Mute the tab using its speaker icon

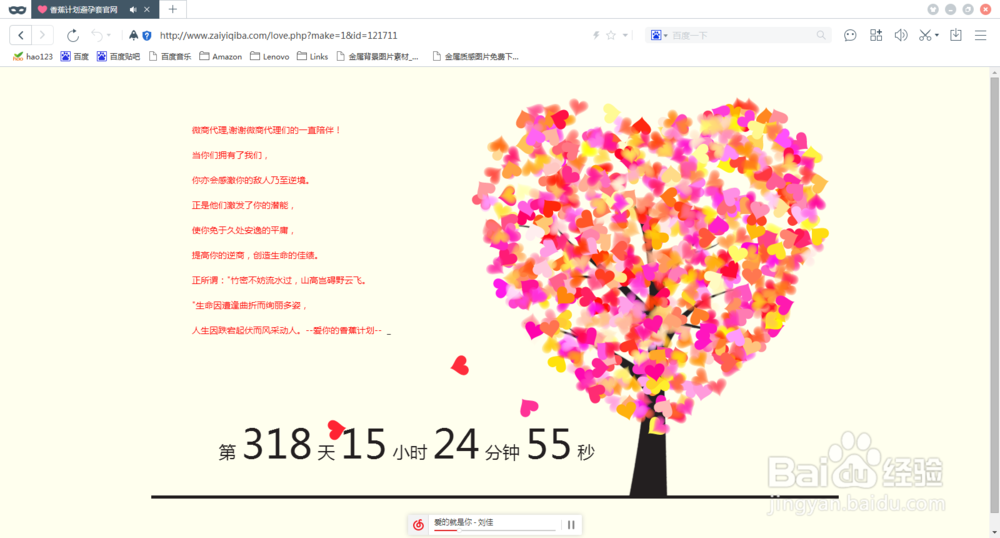133,10
